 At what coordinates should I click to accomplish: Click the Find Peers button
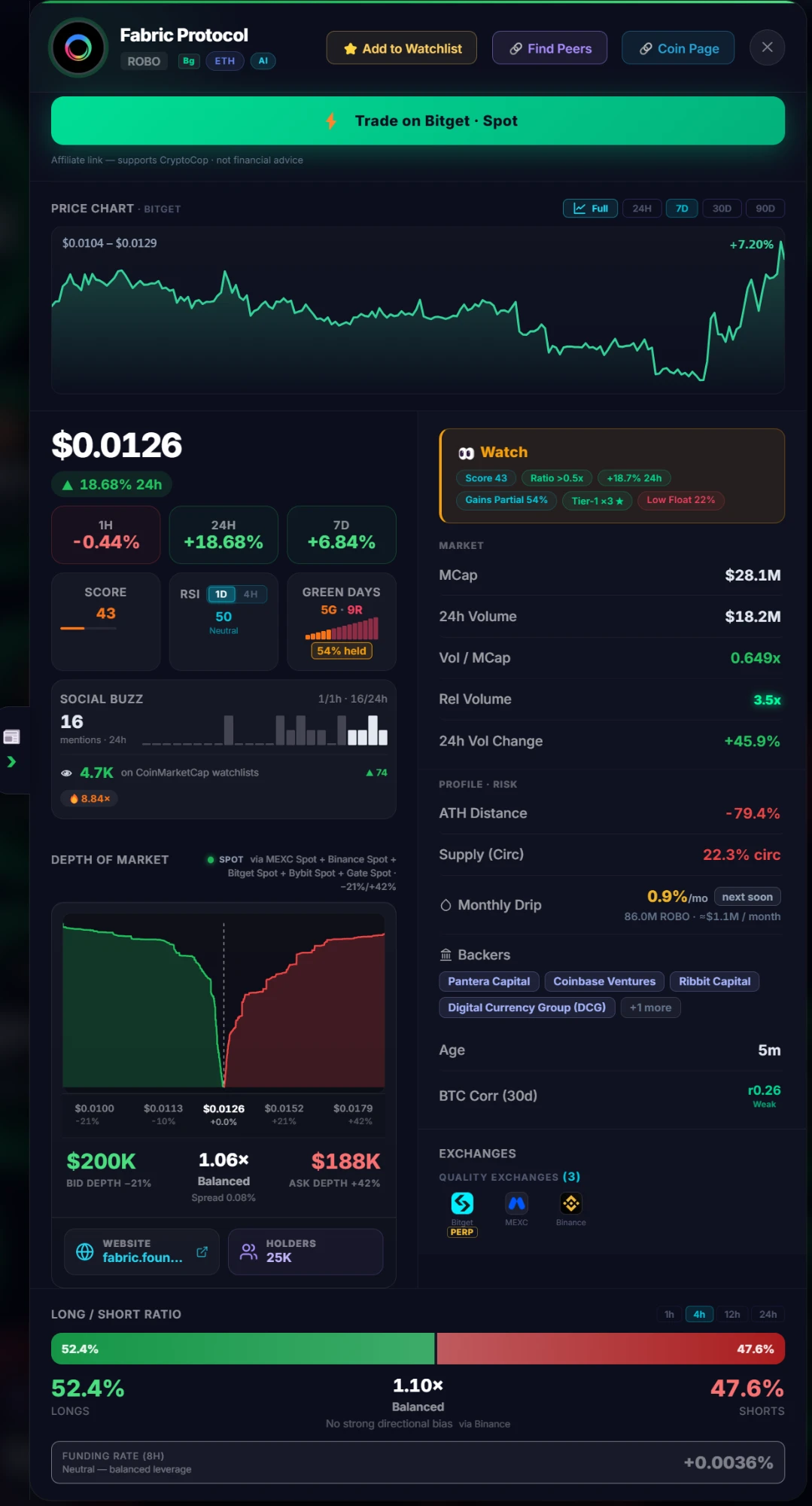click(549, 48)
